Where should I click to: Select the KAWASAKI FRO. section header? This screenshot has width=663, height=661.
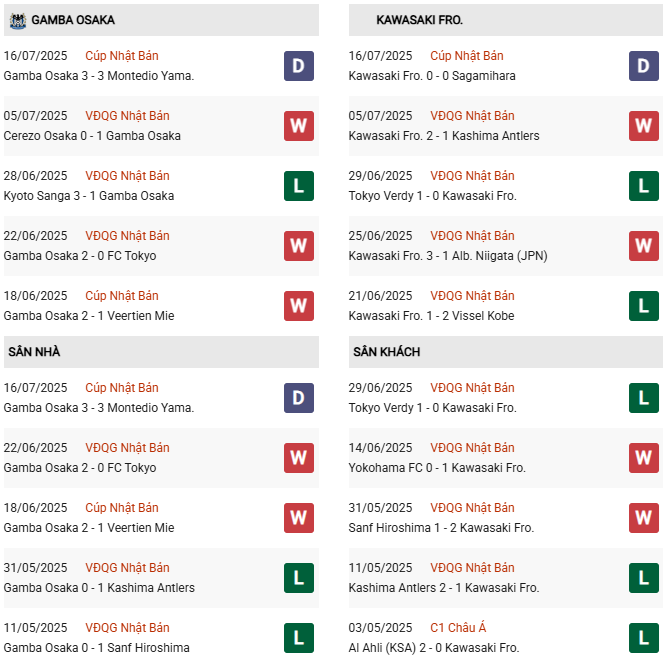pyautogui.click(x=419, y=20)
